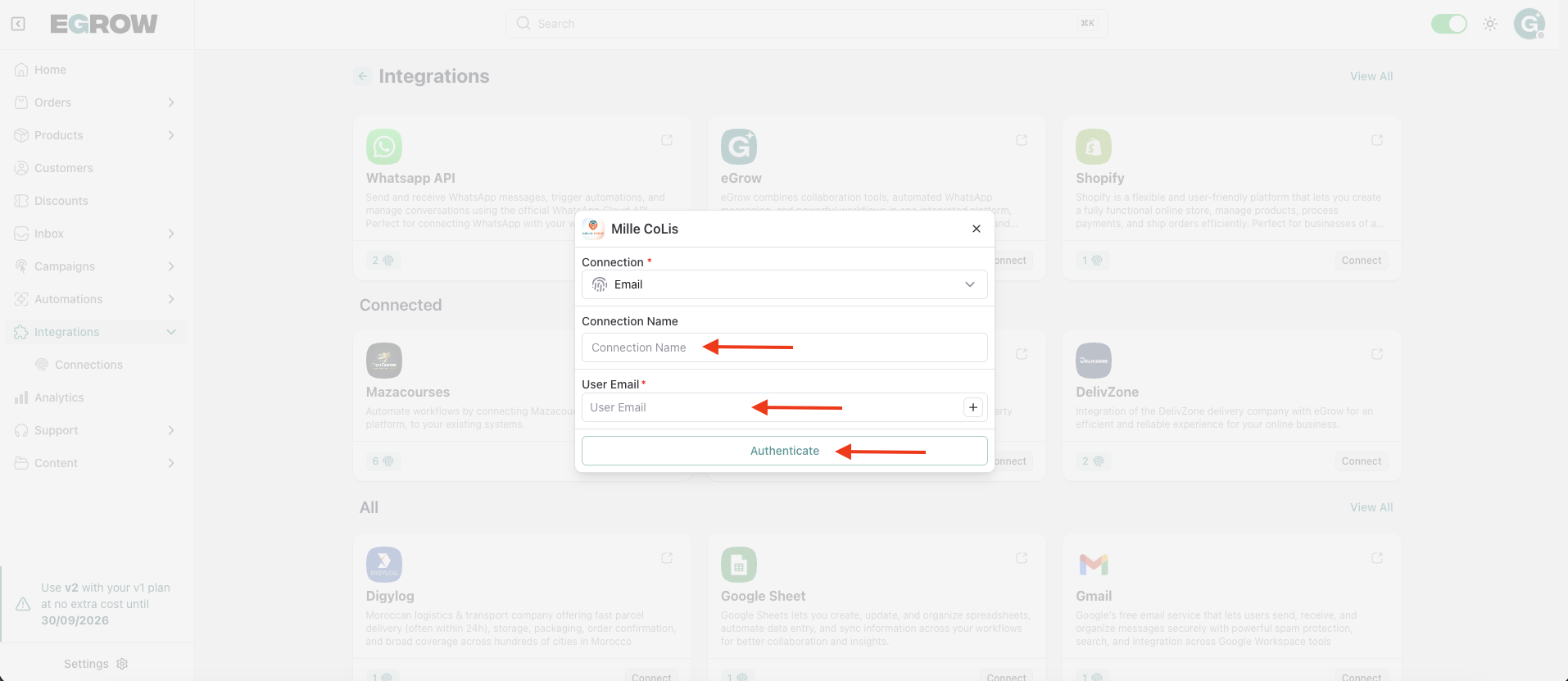Close the Mille CoLis dialog
Image resolution: width=1568 pixels, height=681 pixels.
tap(977, 229)
